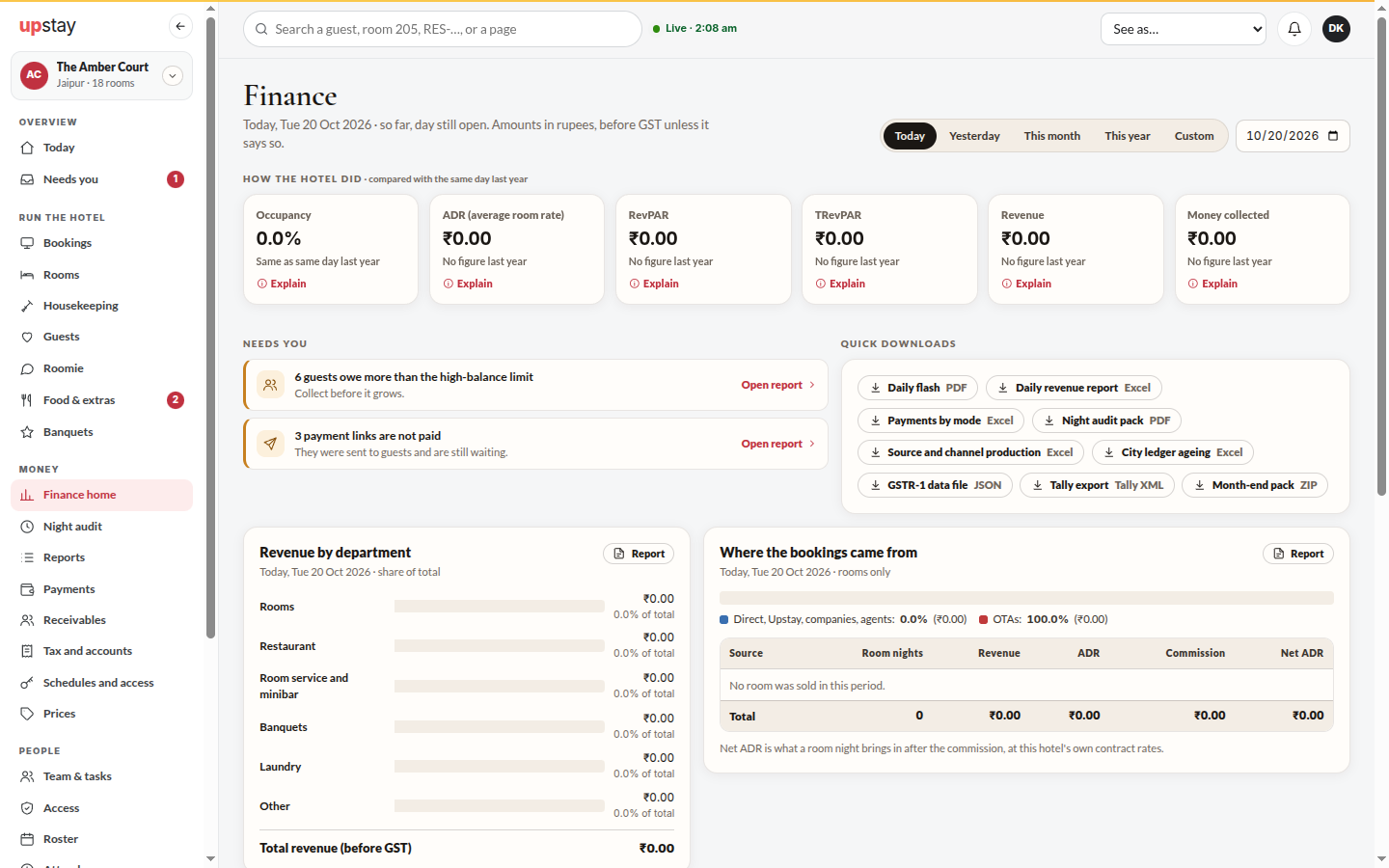
Task: Open Housekeeping in the sidebar
Action: click(101, 306)
